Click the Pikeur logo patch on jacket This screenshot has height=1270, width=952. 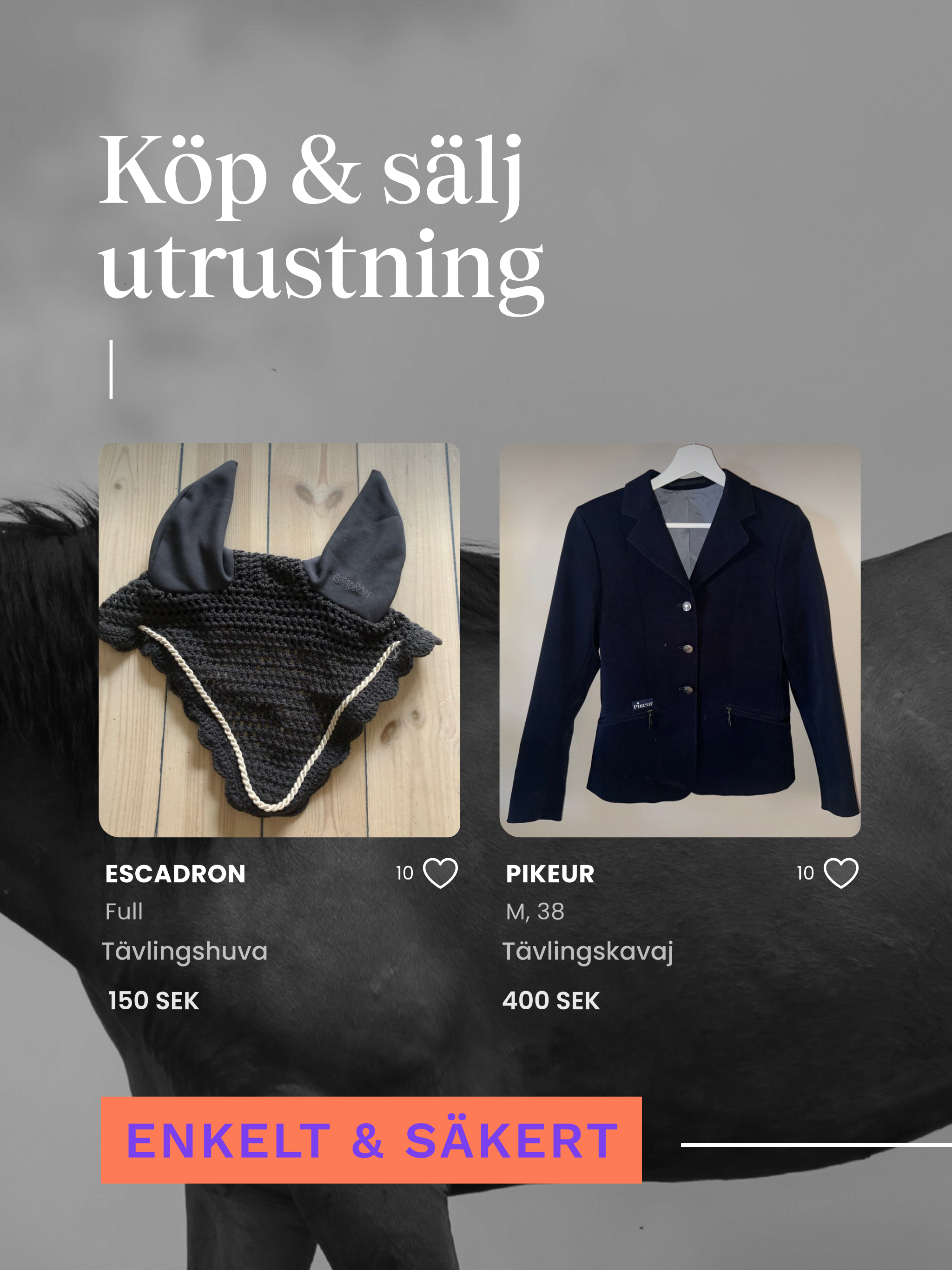[642, 704]
